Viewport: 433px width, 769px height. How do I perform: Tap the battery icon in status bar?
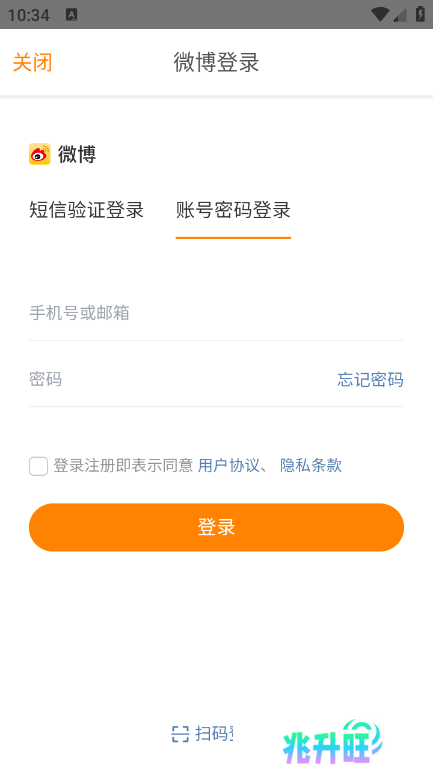[420, 14]
